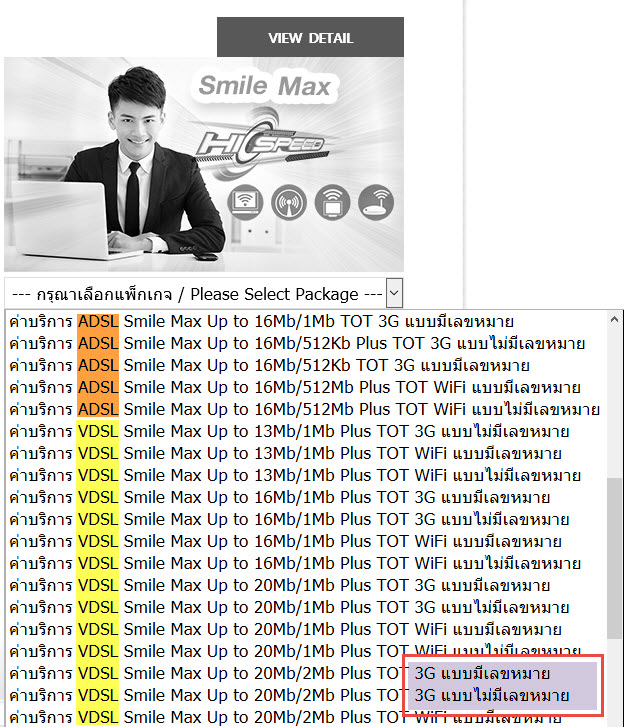629x727 pixels.
Task: Click the Smile Max HiSpeed banner image
Action: pos(204,165)
